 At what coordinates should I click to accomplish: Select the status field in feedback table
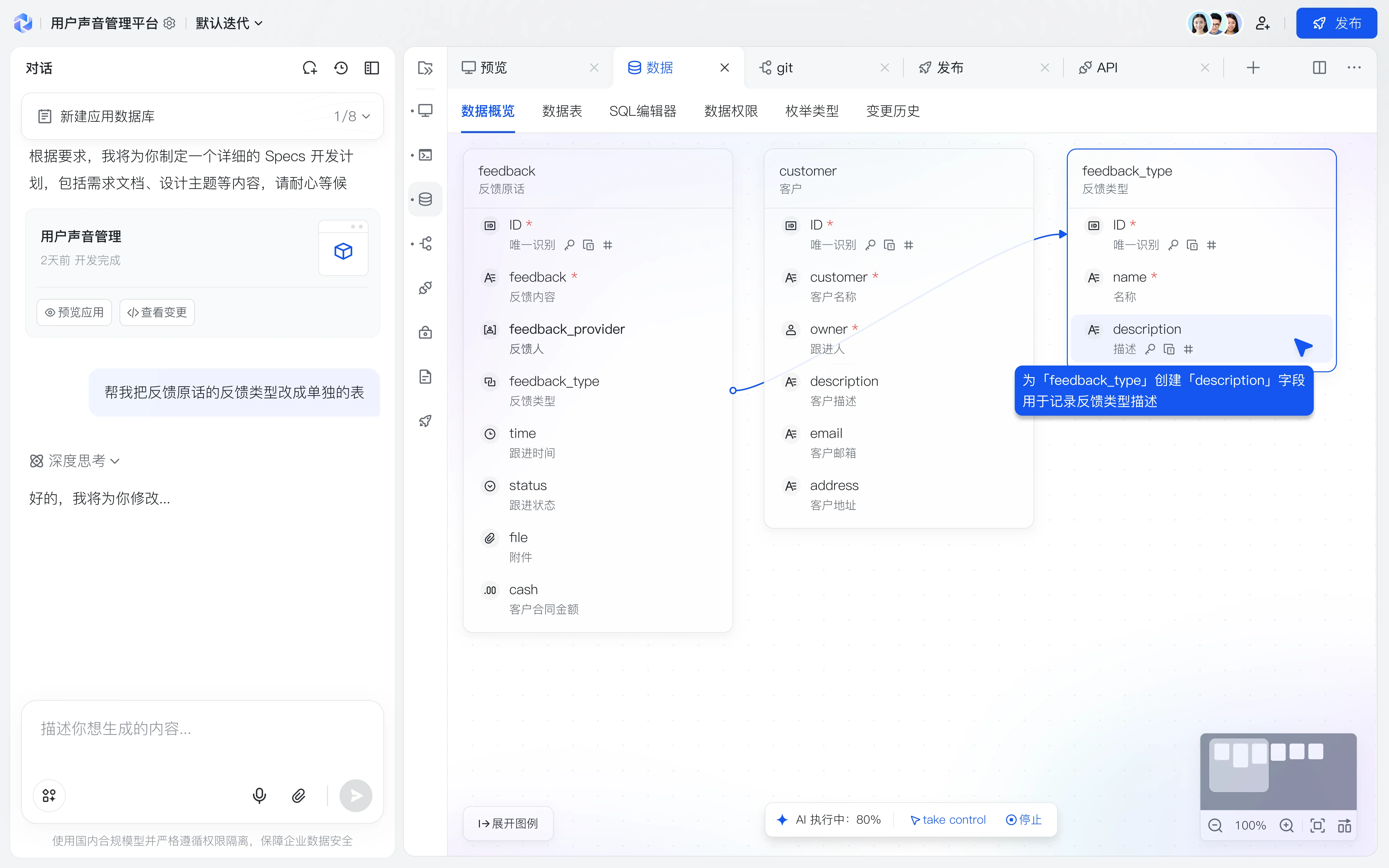click(x=598, y=494)
